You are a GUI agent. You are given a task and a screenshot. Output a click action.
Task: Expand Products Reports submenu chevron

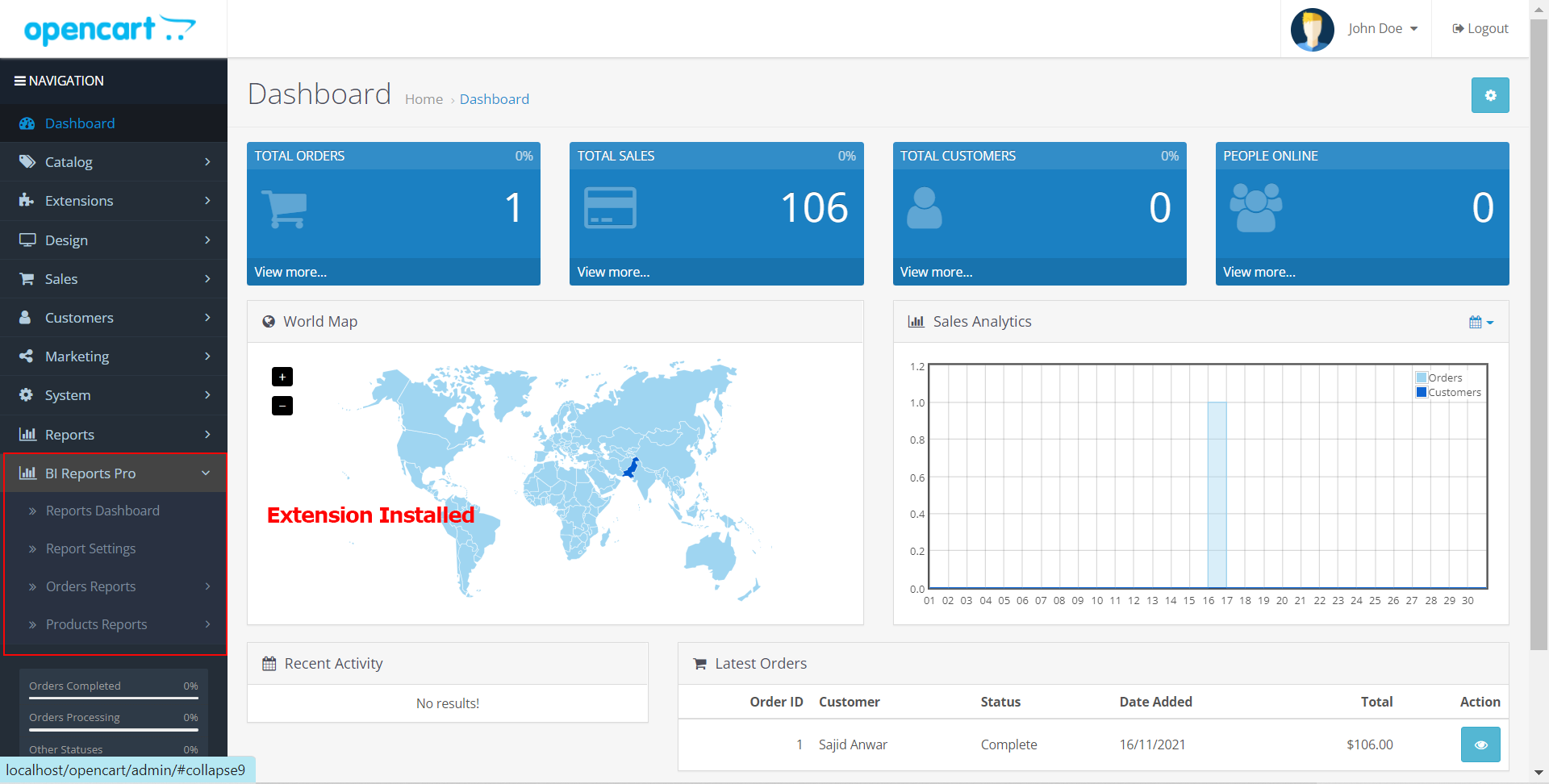207,624
